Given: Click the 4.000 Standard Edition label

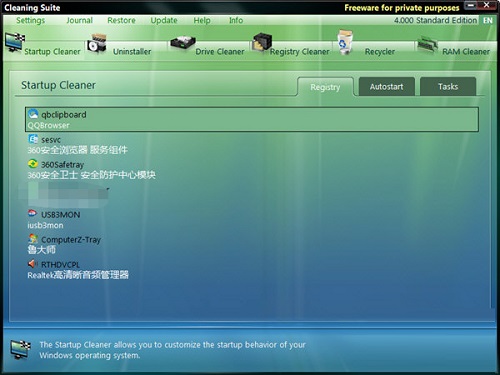Looking at the screenshot, I should click(x=435, y=20).
